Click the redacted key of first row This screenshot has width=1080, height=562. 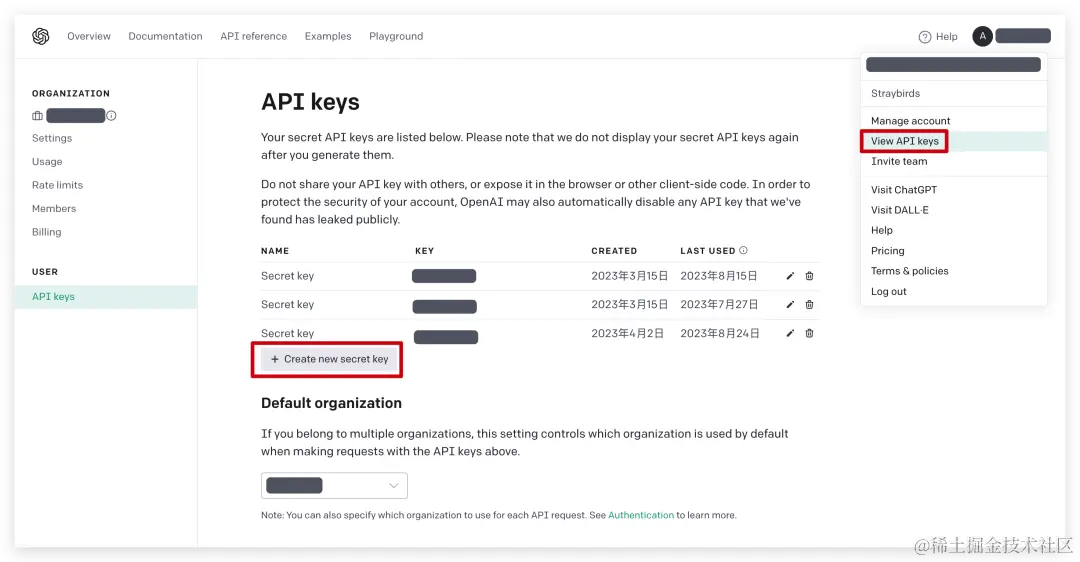tap(444, 276)
